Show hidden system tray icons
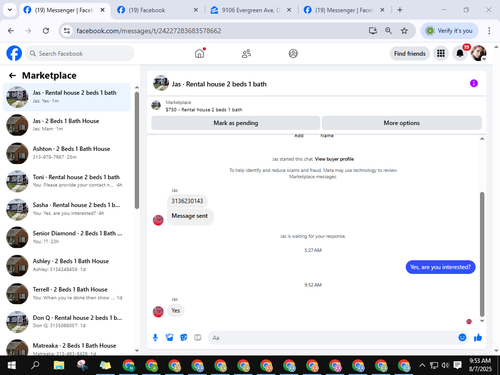The width and height of the screenshot is (500, 375). [422, 365]
